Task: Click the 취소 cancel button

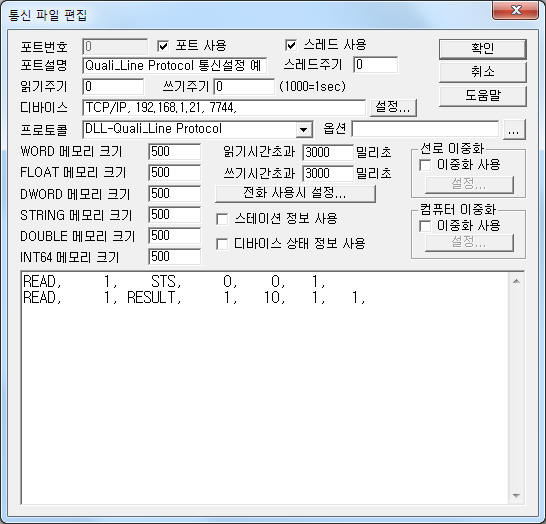Action: click(482, 72)
